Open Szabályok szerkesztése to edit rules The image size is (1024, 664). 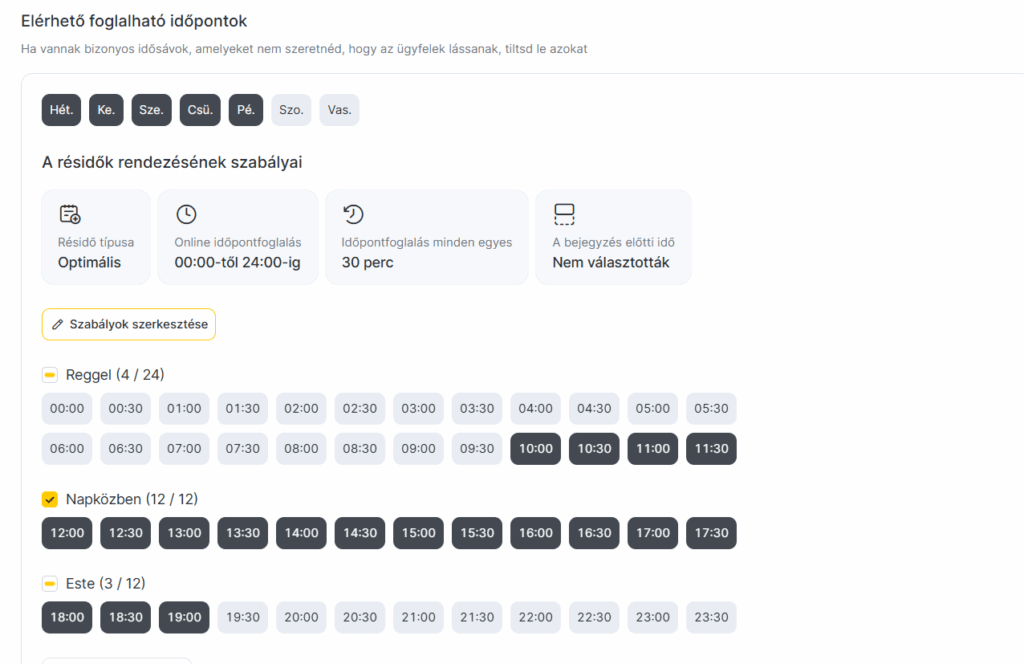point(129,325)
